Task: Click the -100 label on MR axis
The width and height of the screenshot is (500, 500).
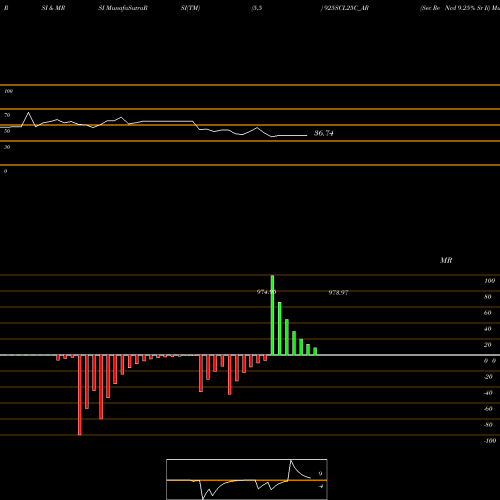Action: coord(490,441)
